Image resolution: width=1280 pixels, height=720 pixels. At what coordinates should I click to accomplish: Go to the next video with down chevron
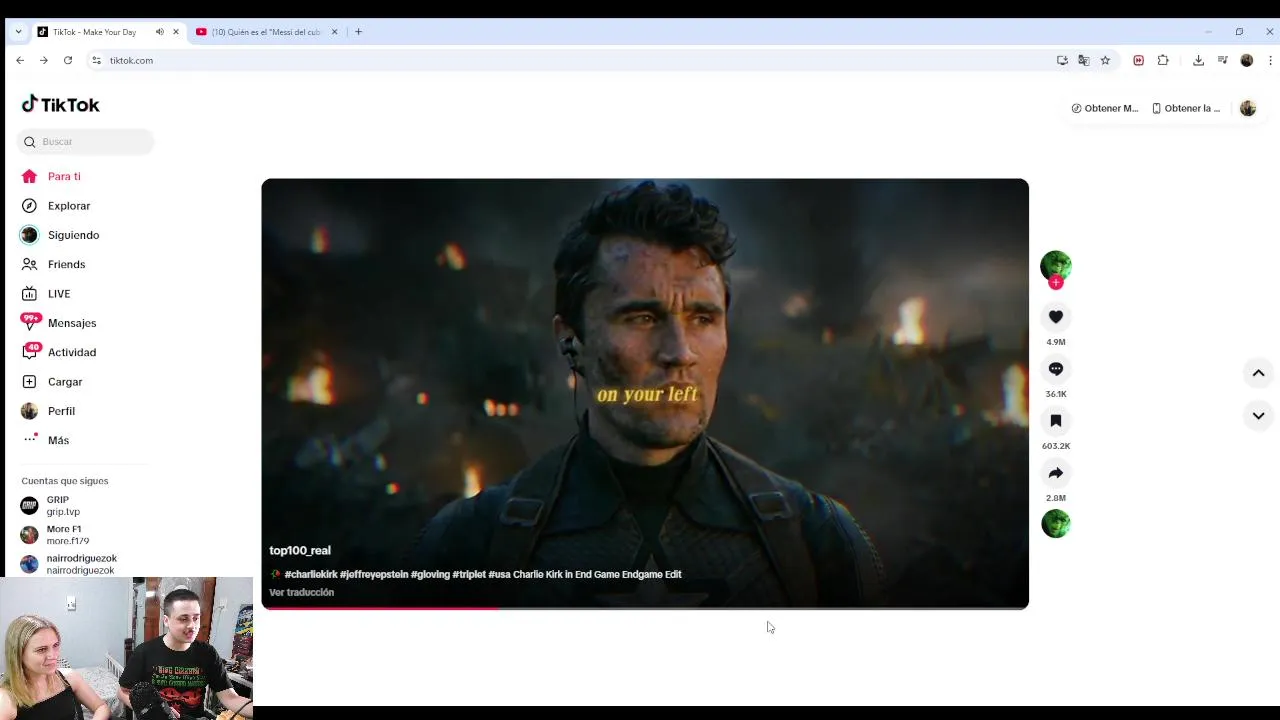[1258, 415]
